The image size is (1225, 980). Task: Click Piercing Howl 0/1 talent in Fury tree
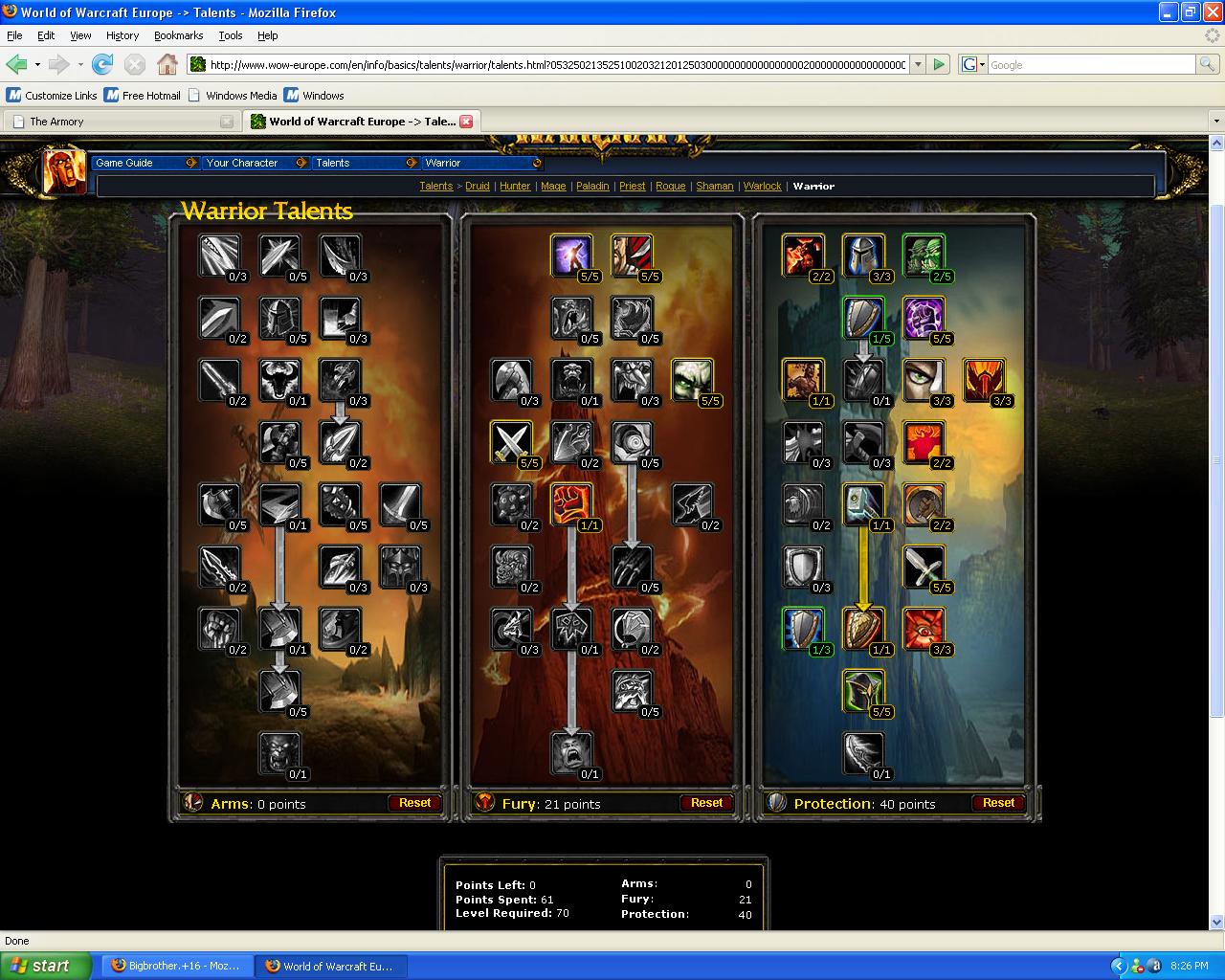coord(572,380)
